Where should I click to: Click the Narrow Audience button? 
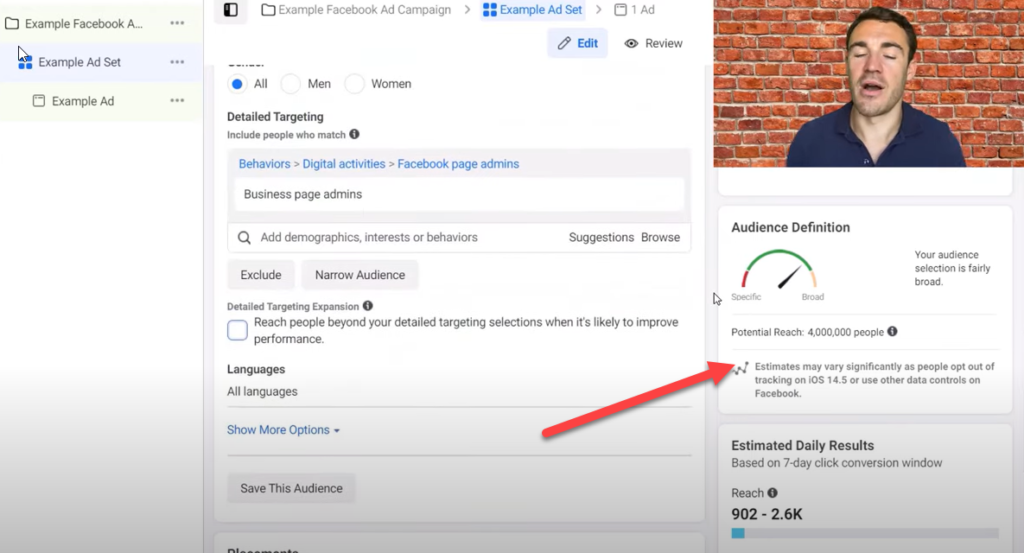point(360,275)
